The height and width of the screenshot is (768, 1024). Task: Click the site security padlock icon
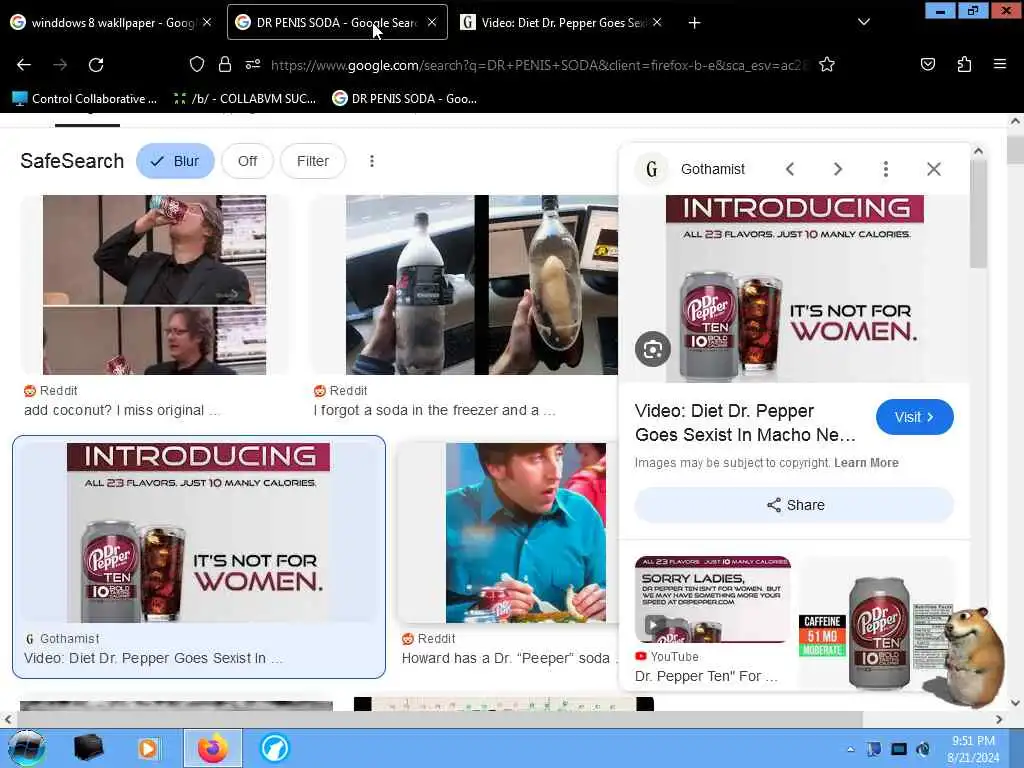click(225, 64)
